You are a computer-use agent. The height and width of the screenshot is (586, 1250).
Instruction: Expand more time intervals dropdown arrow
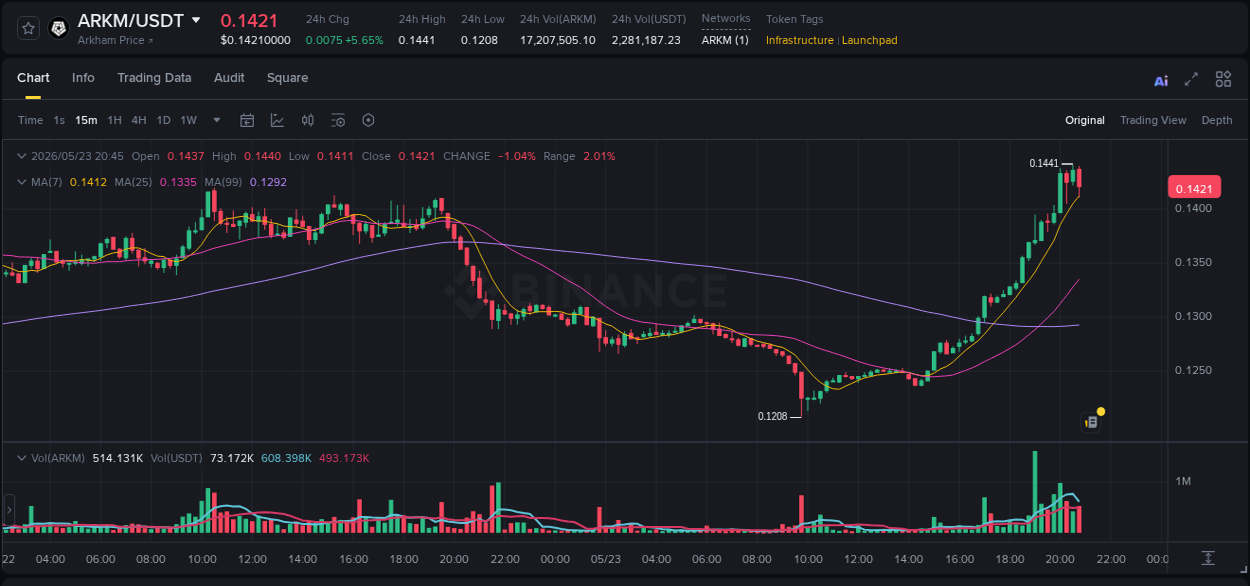[x=217, y=120]
